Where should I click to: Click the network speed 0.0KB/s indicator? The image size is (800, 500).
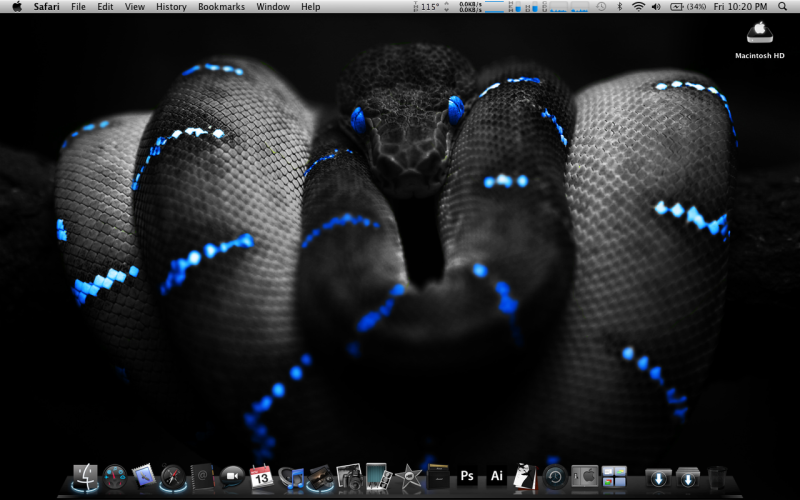470,7
